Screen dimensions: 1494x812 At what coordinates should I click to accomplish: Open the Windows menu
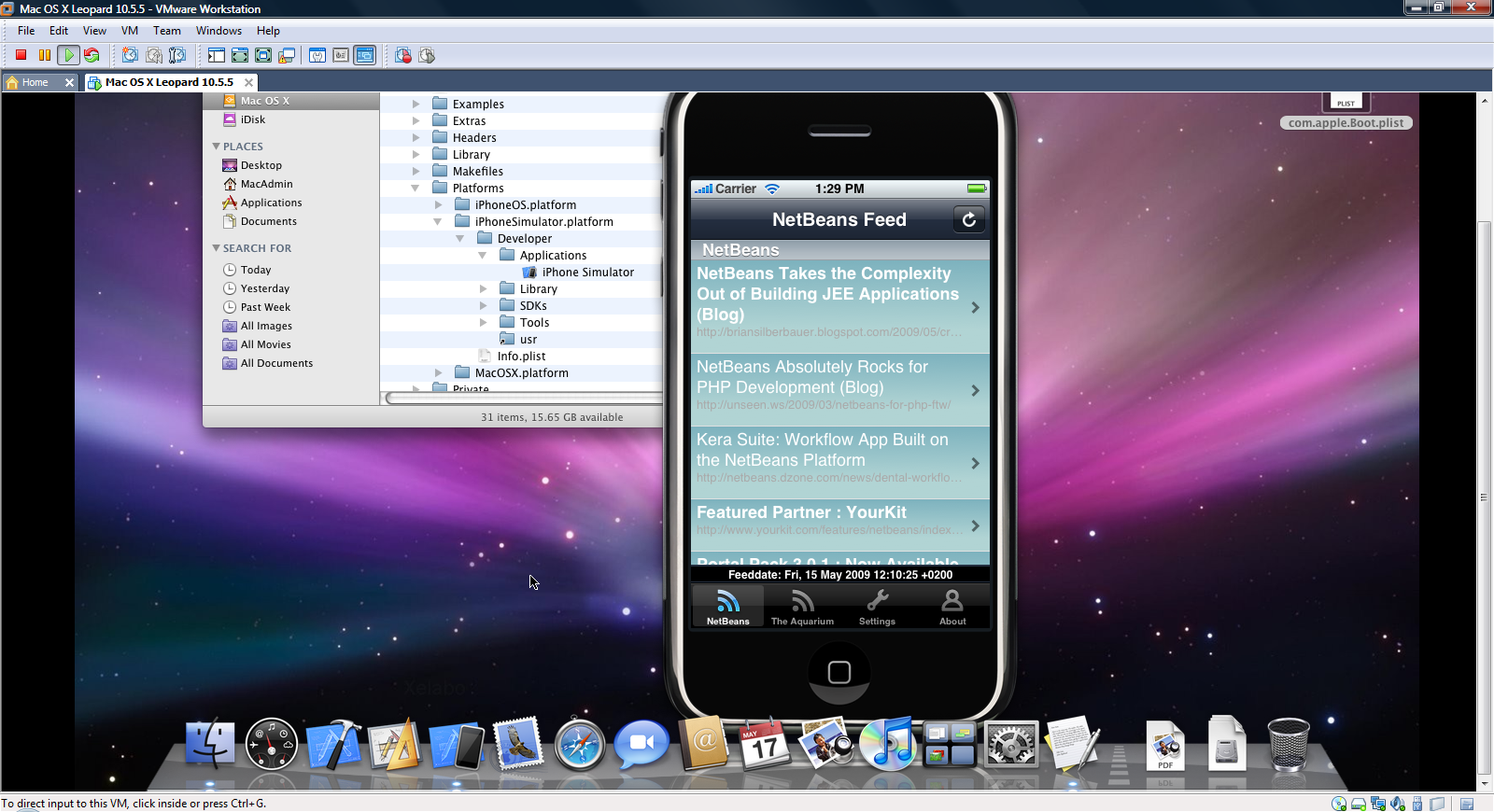click(218, 31)
